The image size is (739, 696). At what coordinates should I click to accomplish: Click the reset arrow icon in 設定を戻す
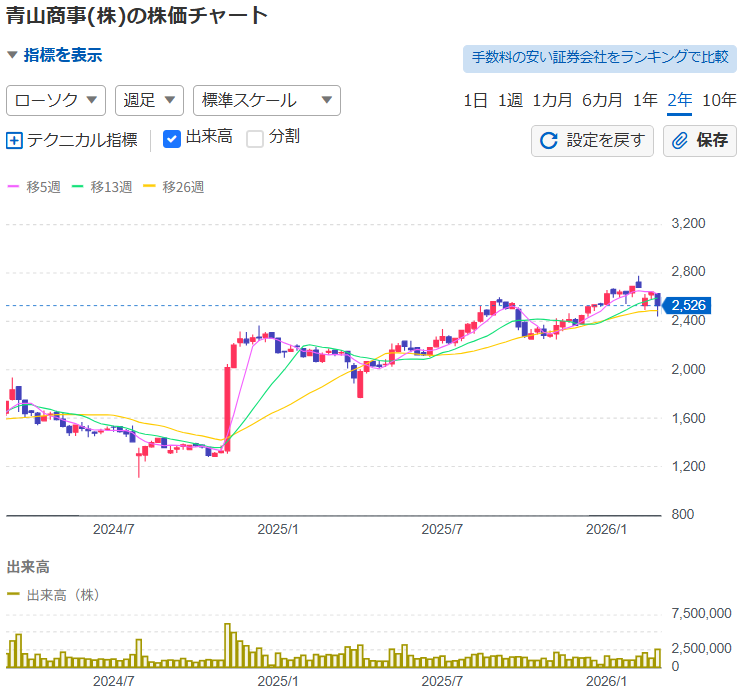click(x=548, y=140)
